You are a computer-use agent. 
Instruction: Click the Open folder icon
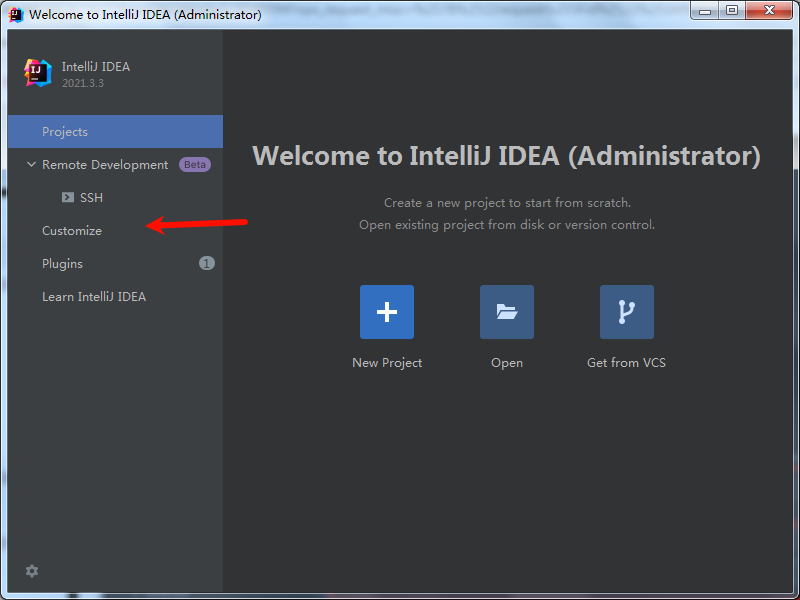click(x=507, y=312)
